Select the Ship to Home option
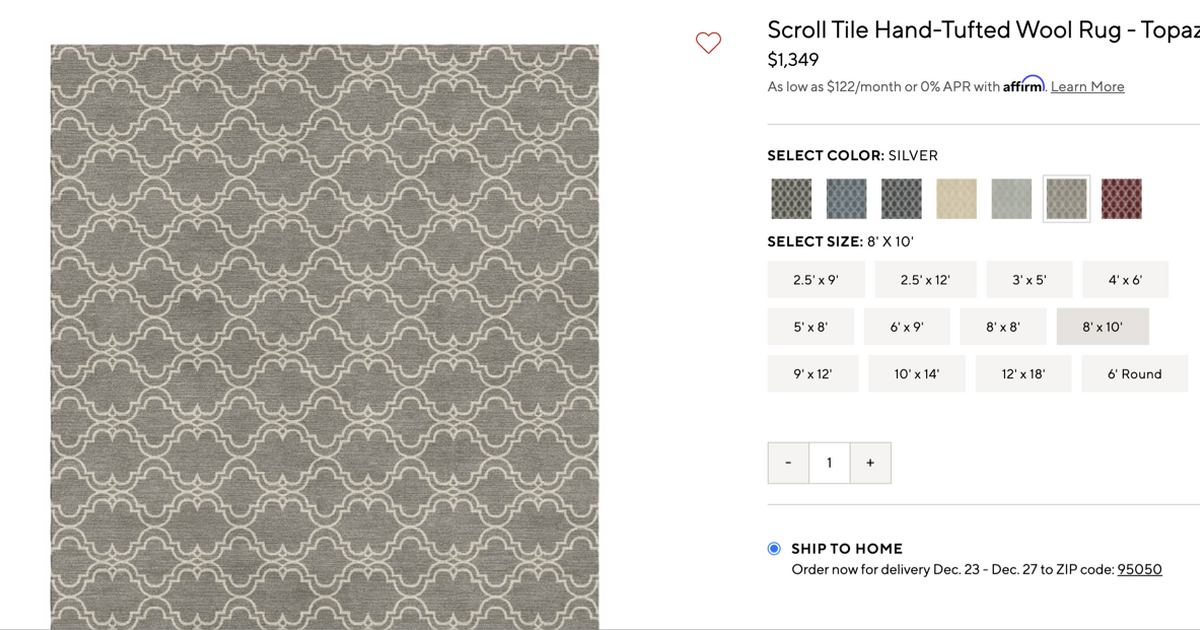1200x630 pixels. [x=772, y=548]
